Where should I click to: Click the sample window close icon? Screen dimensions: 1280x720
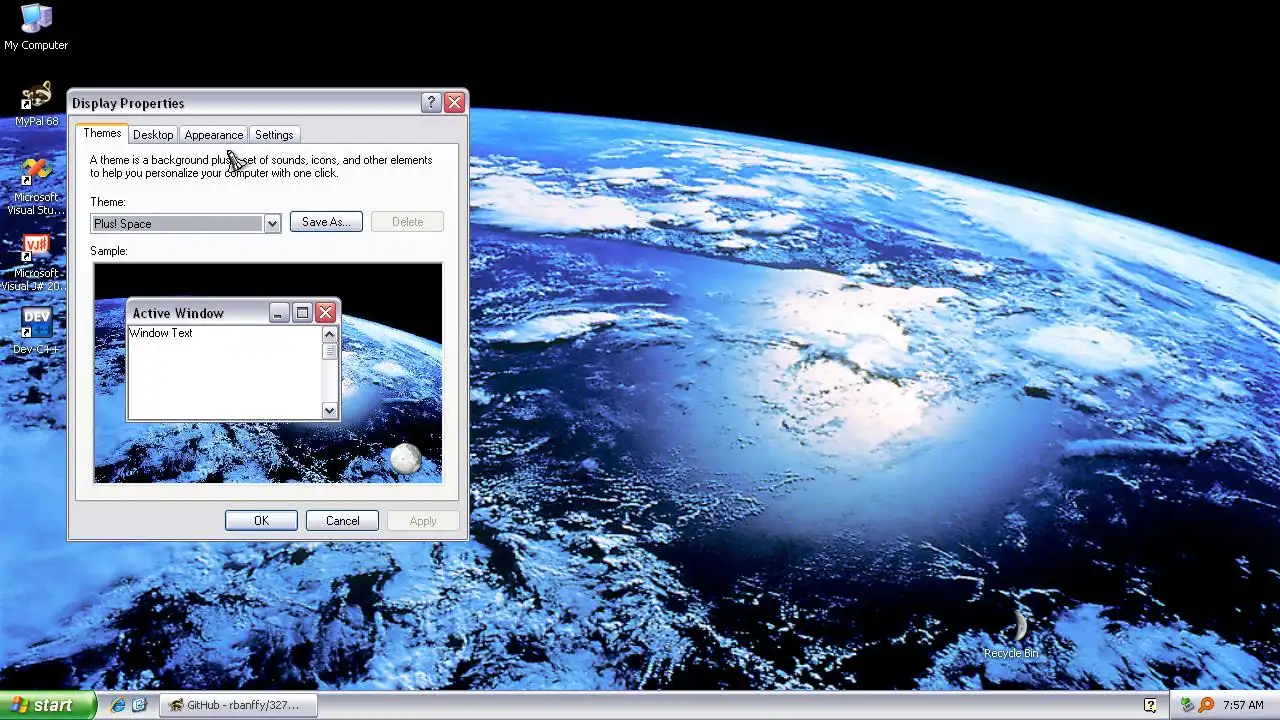point(325,313)
